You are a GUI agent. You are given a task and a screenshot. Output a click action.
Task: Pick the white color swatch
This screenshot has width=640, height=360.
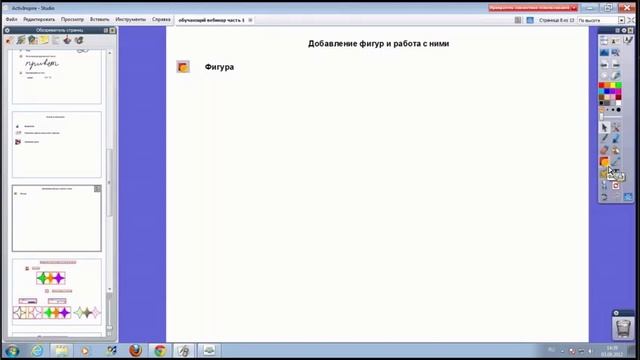coord(618,102)
